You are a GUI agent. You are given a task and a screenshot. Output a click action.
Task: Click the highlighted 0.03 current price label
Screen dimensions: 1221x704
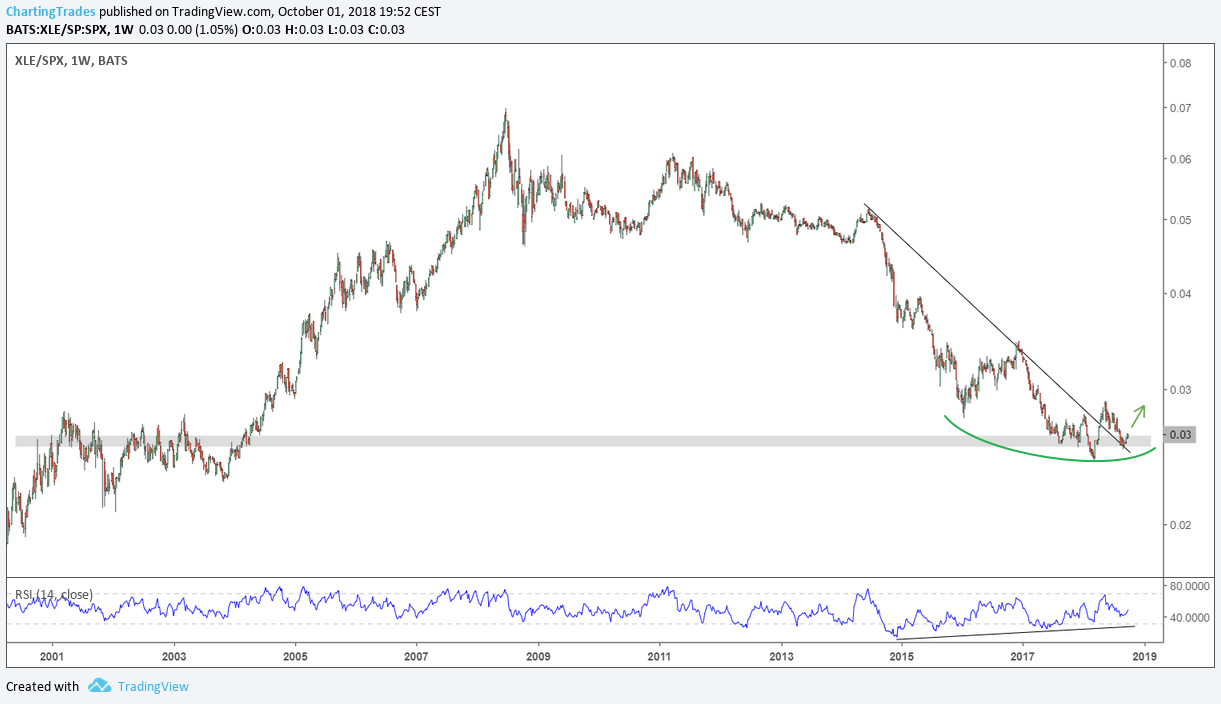pyautogui.click(x=1180, y=434)
